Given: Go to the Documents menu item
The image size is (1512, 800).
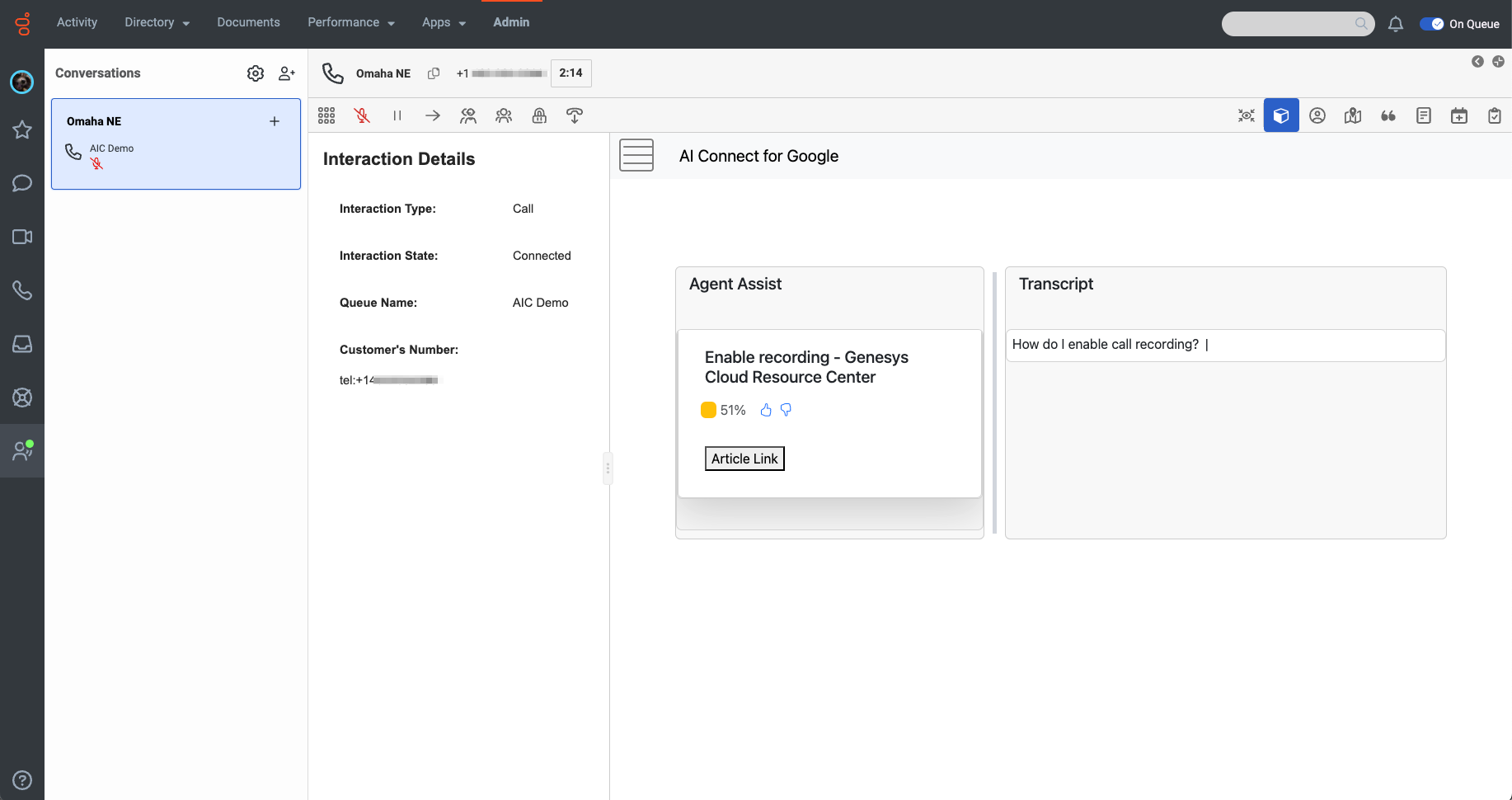Looking at the screenshot, I should pyautogui.click(x=248, y=22).
